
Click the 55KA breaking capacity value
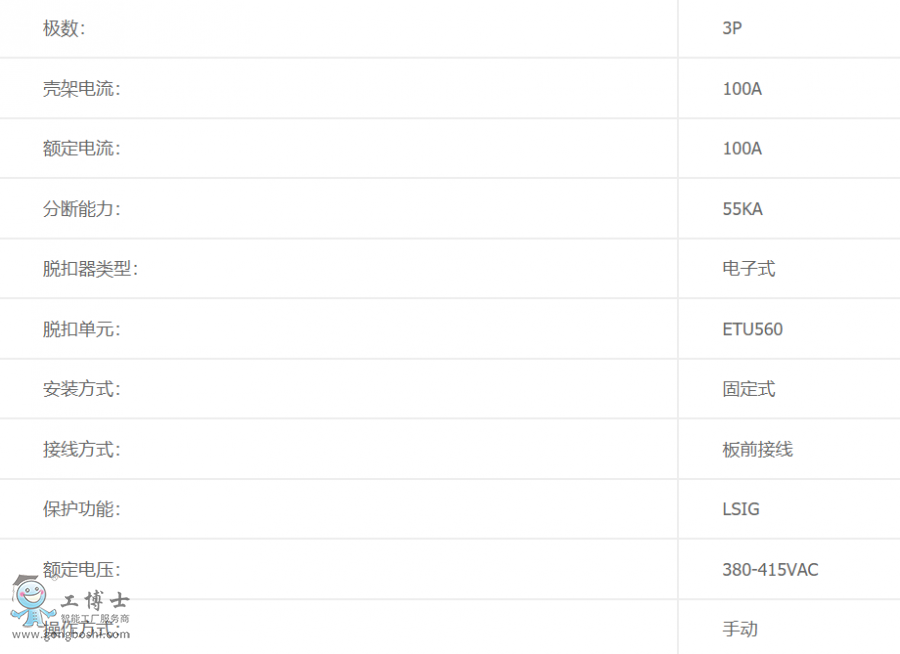coord(742,209)
